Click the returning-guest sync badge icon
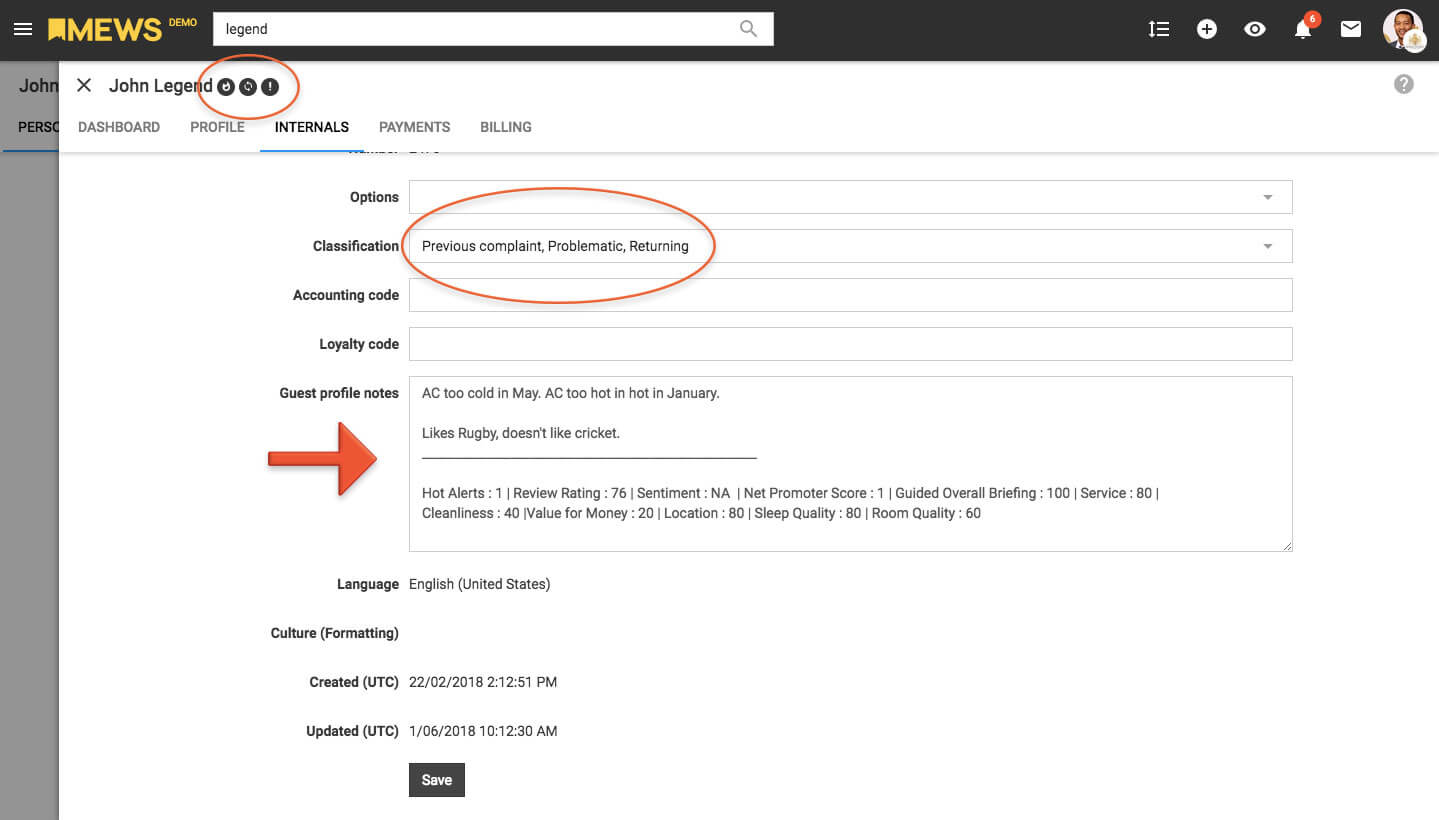 pos(248,87)
